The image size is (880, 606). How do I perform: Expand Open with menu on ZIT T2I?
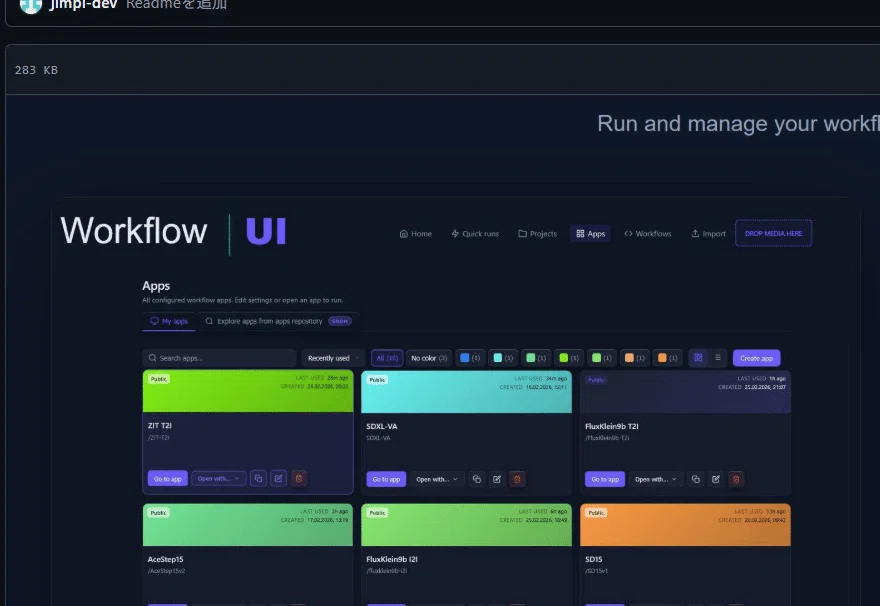point(218,479)
